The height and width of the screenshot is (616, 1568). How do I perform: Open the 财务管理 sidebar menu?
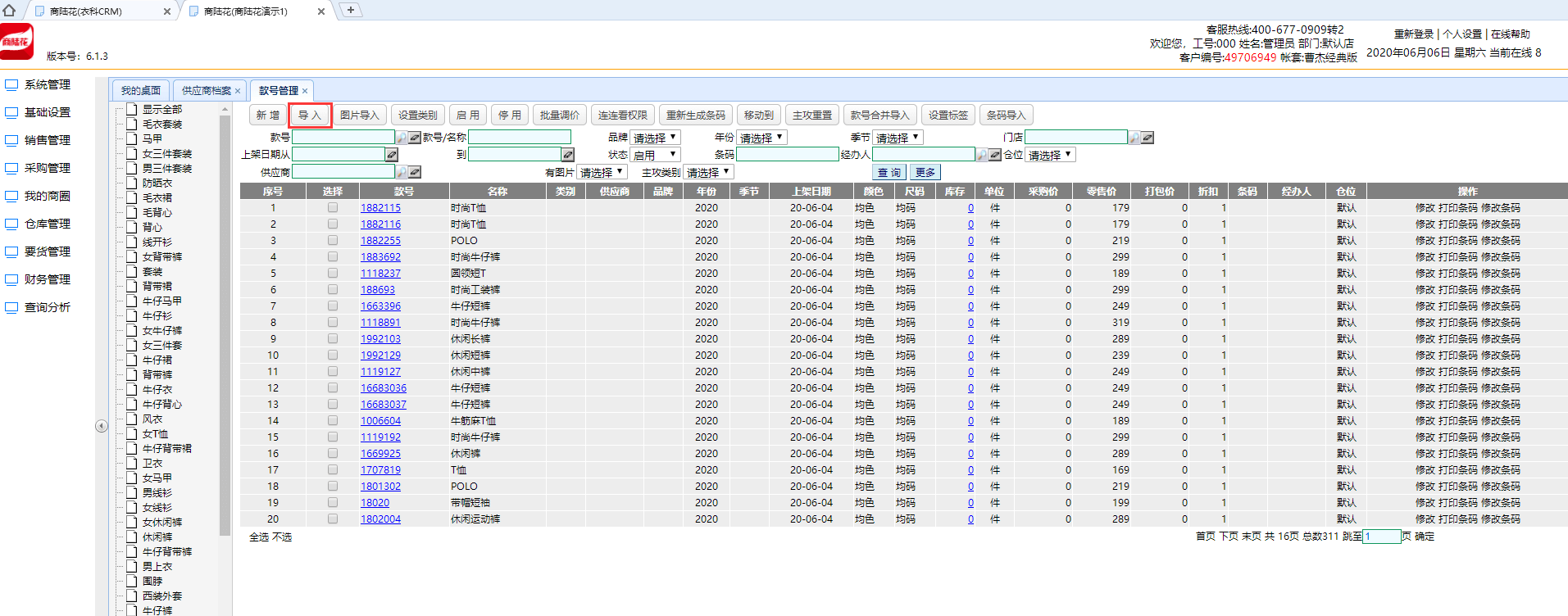click(x=48, y=279)
